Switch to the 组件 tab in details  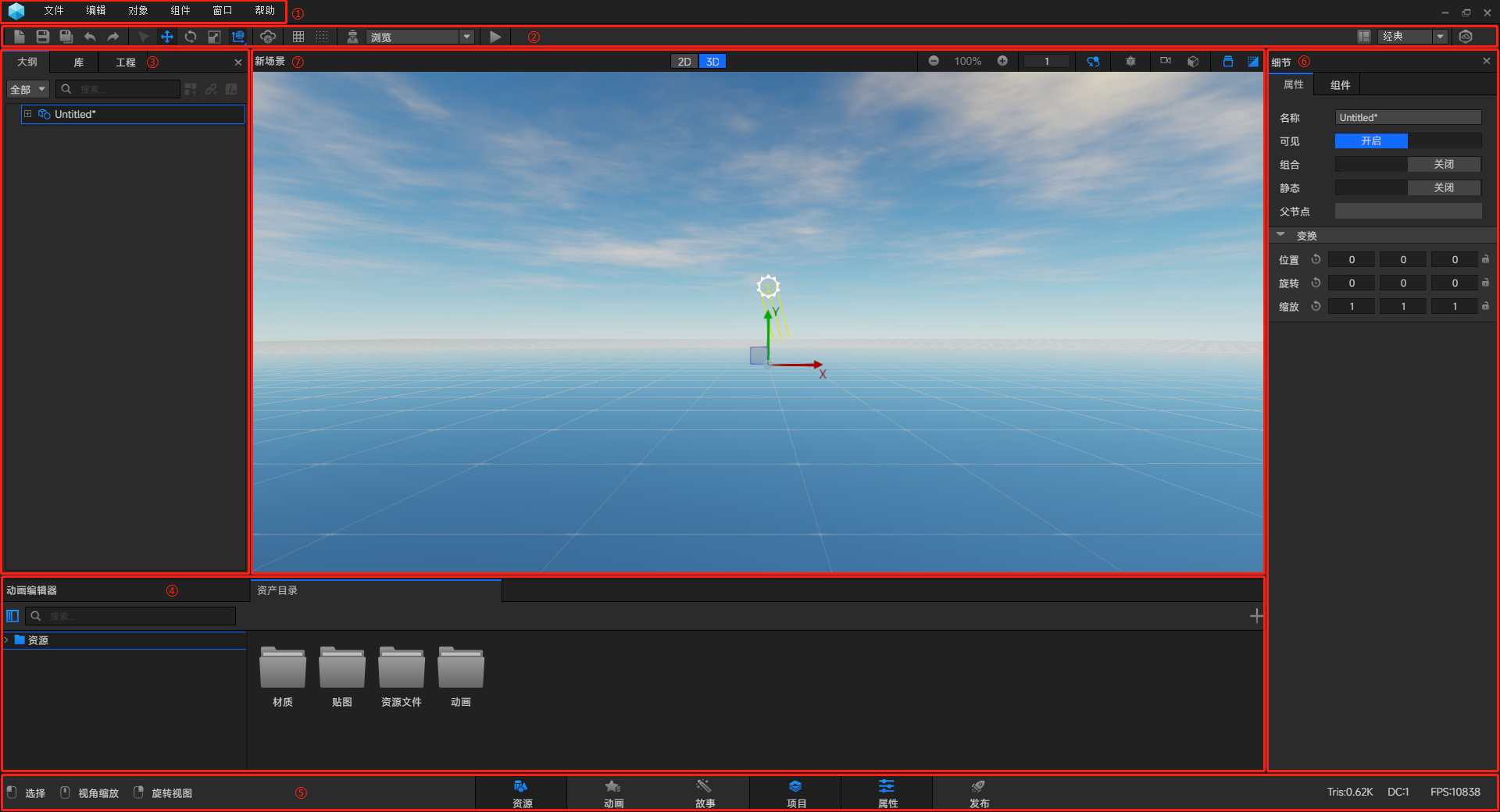click(1340, 84)
